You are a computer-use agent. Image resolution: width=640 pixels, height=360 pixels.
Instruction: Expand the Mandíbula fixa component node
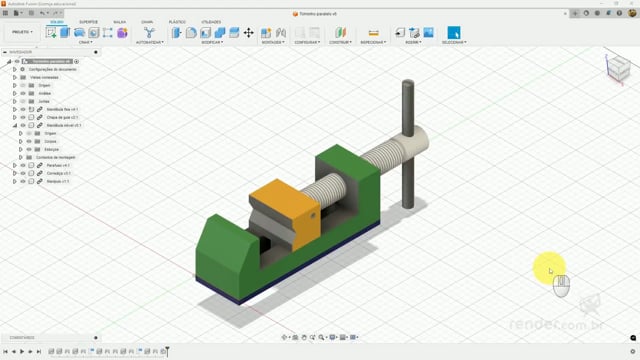(15, 109)
